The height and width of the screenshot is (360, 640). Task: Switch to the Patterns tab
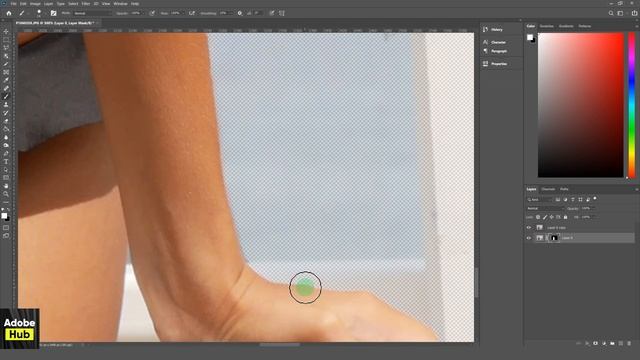[584, 26]
